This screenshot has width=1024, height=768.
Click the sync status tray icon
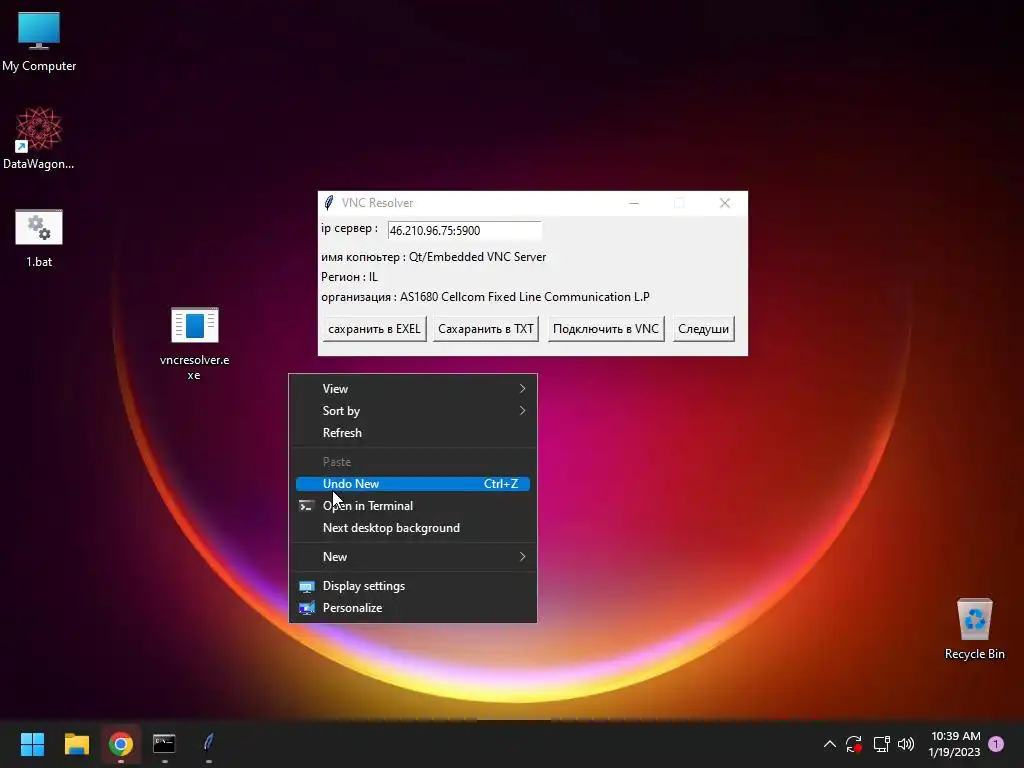point(854,744)
